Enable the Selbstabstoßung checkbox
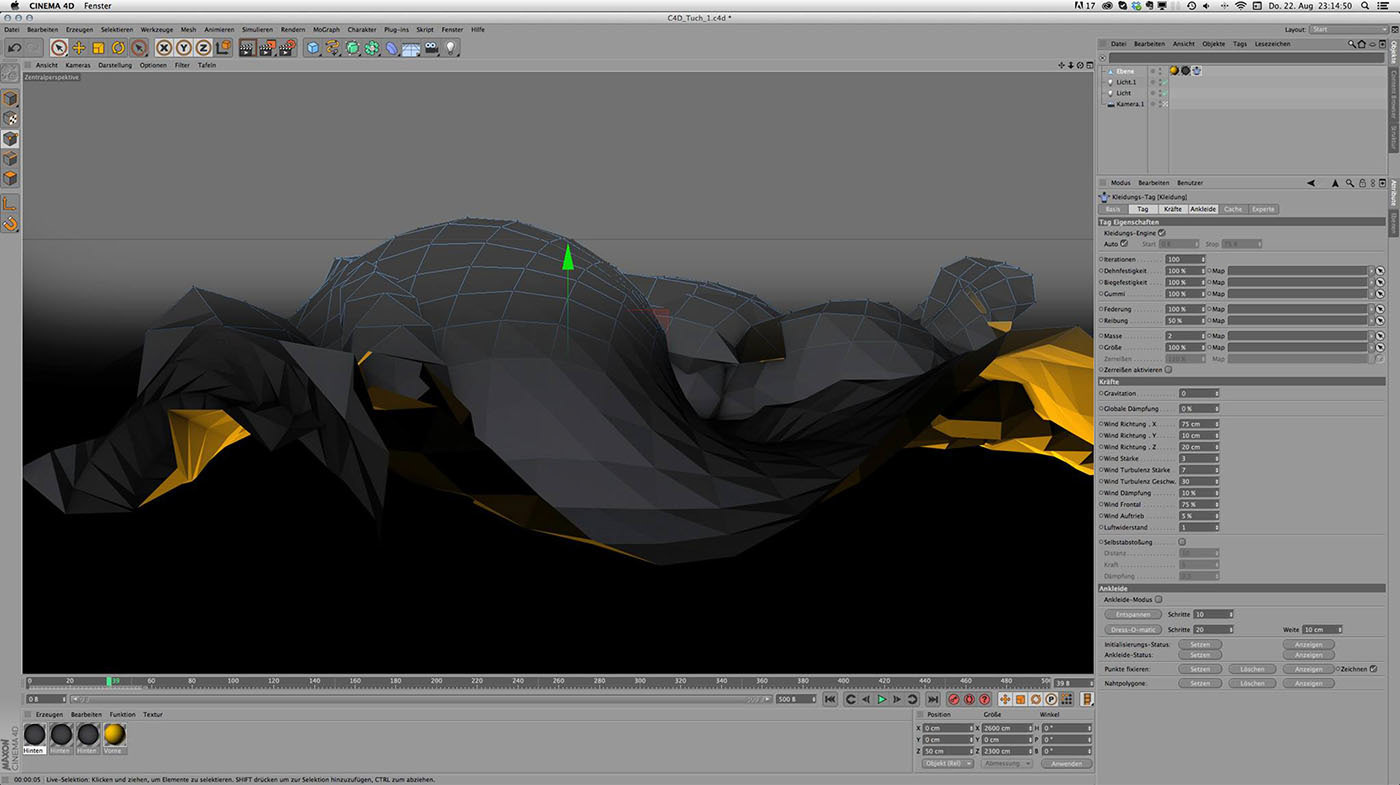The image size is (1400, 785). (1182, 542)
